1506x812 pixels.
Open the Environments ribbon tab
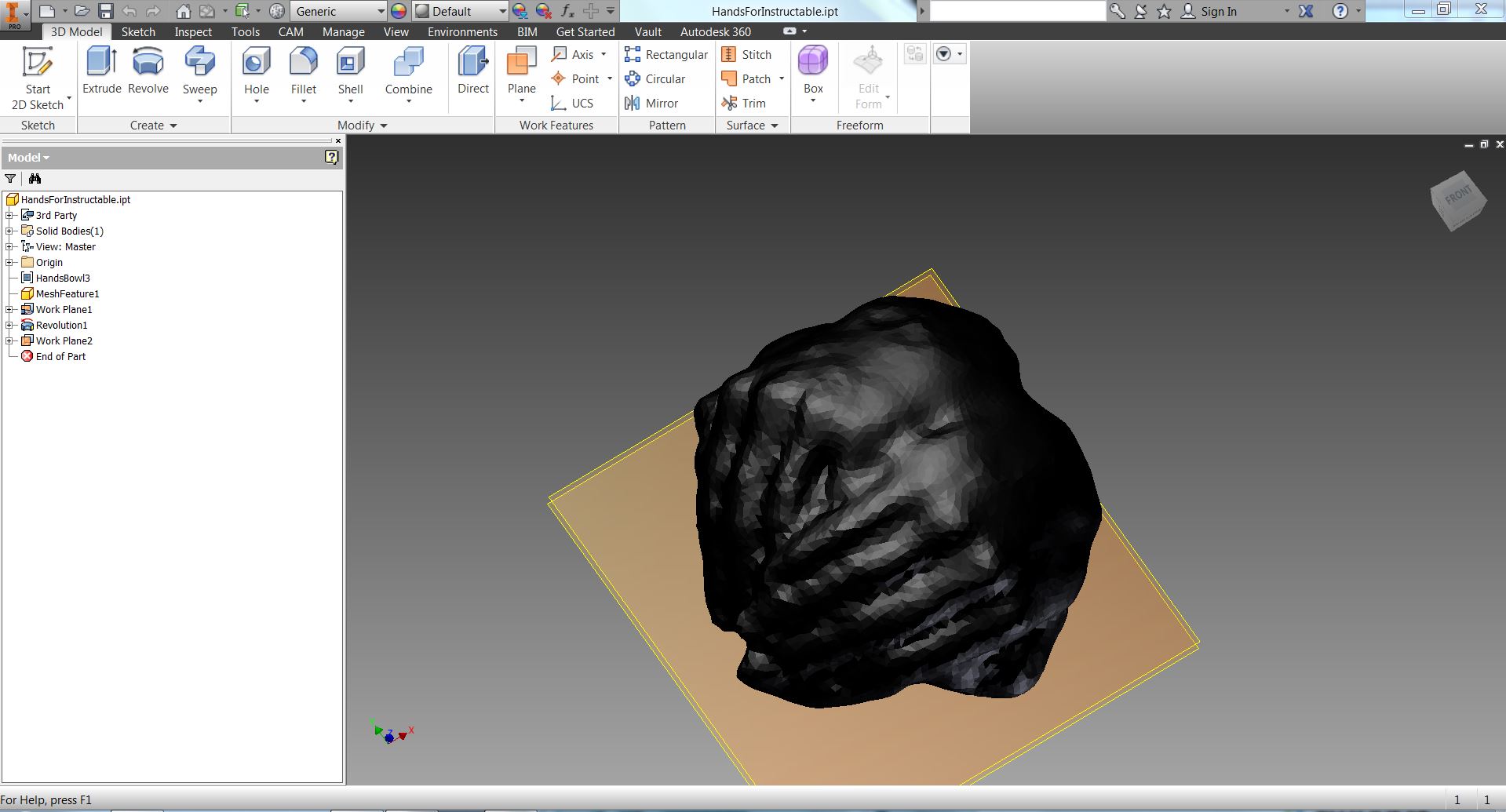pos(462,31)
